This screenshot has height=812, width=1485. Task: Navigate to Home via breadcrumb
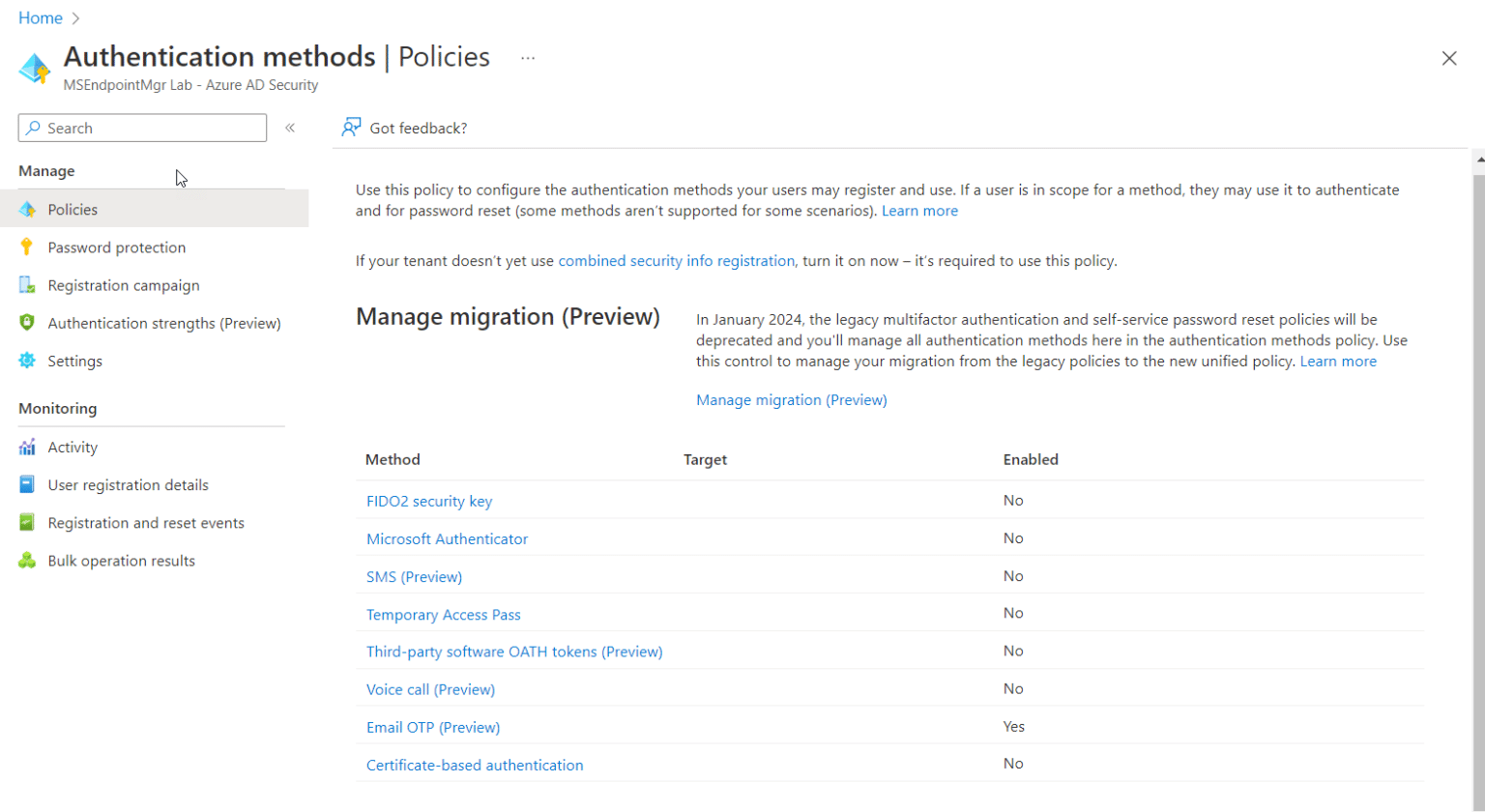tap(39, 17)
